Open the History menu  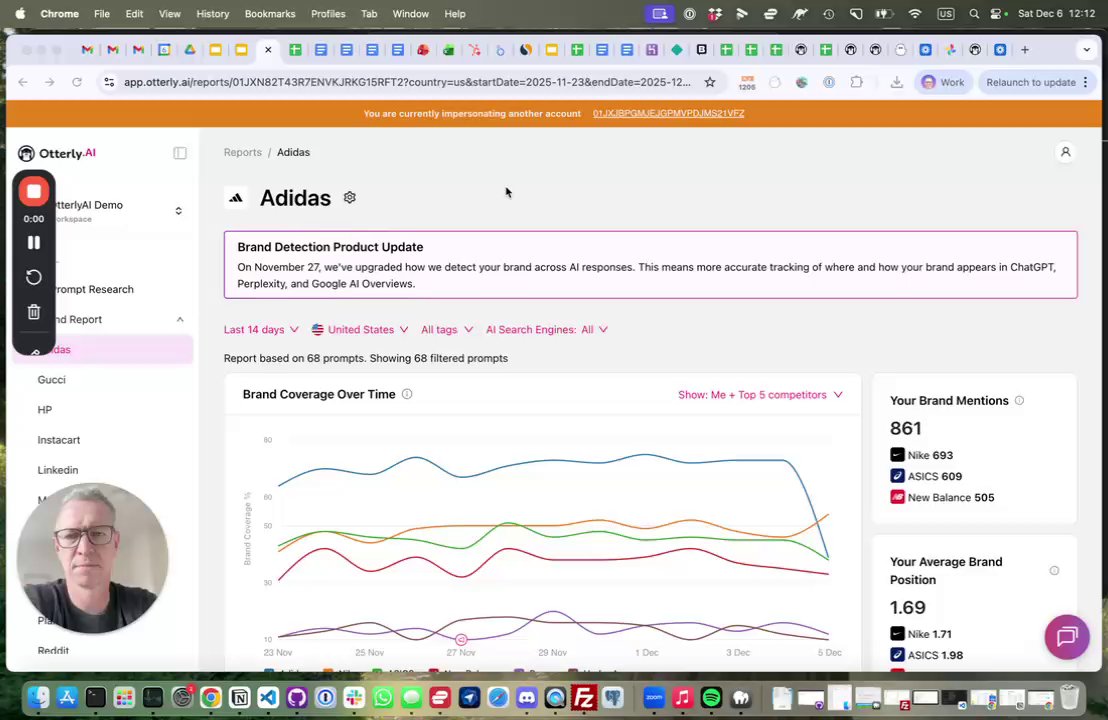[213, 13]
